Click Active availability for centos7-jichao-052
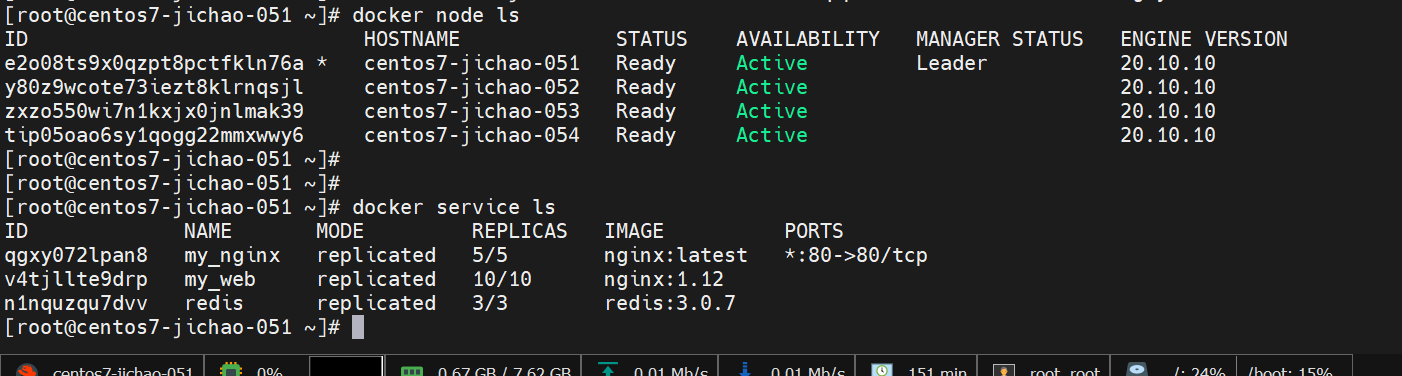 [x=772, y=88]
